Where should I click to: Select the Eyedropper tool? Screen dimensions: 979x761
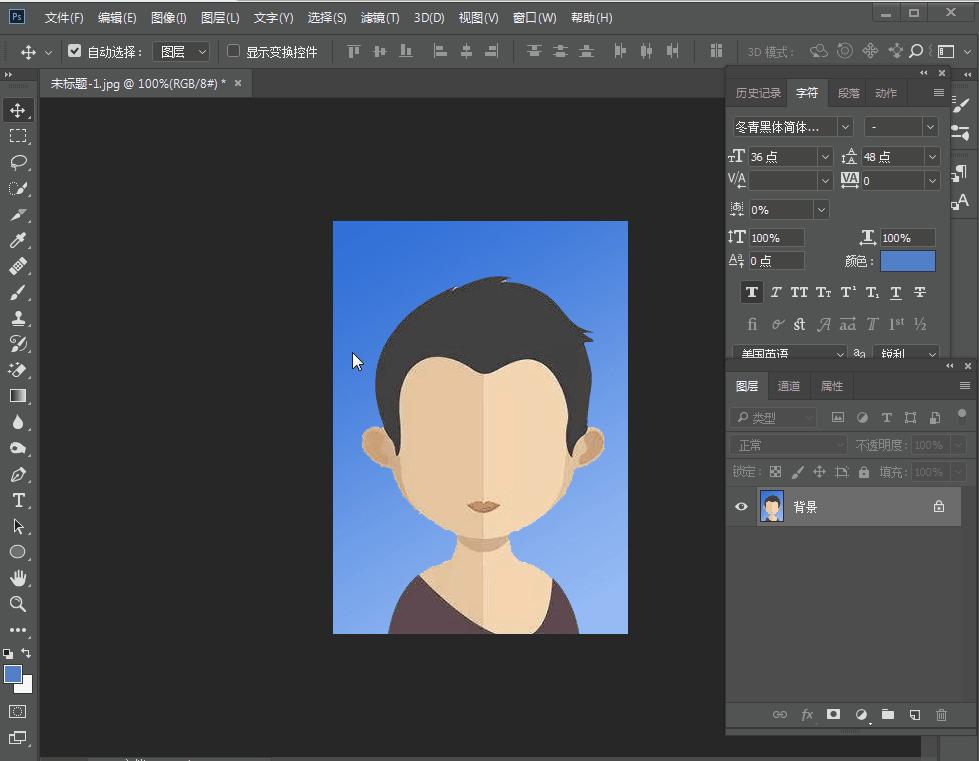pyautogui.click(x=18, y=240)
